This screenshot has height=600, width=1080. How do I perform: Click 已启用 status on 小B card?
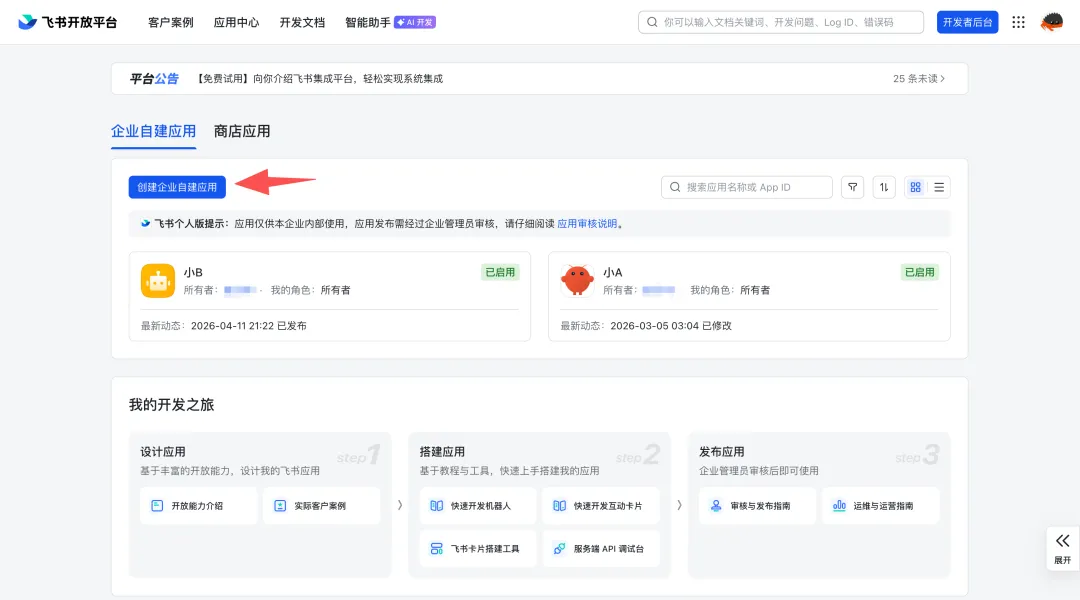click(x=500, y=272)
